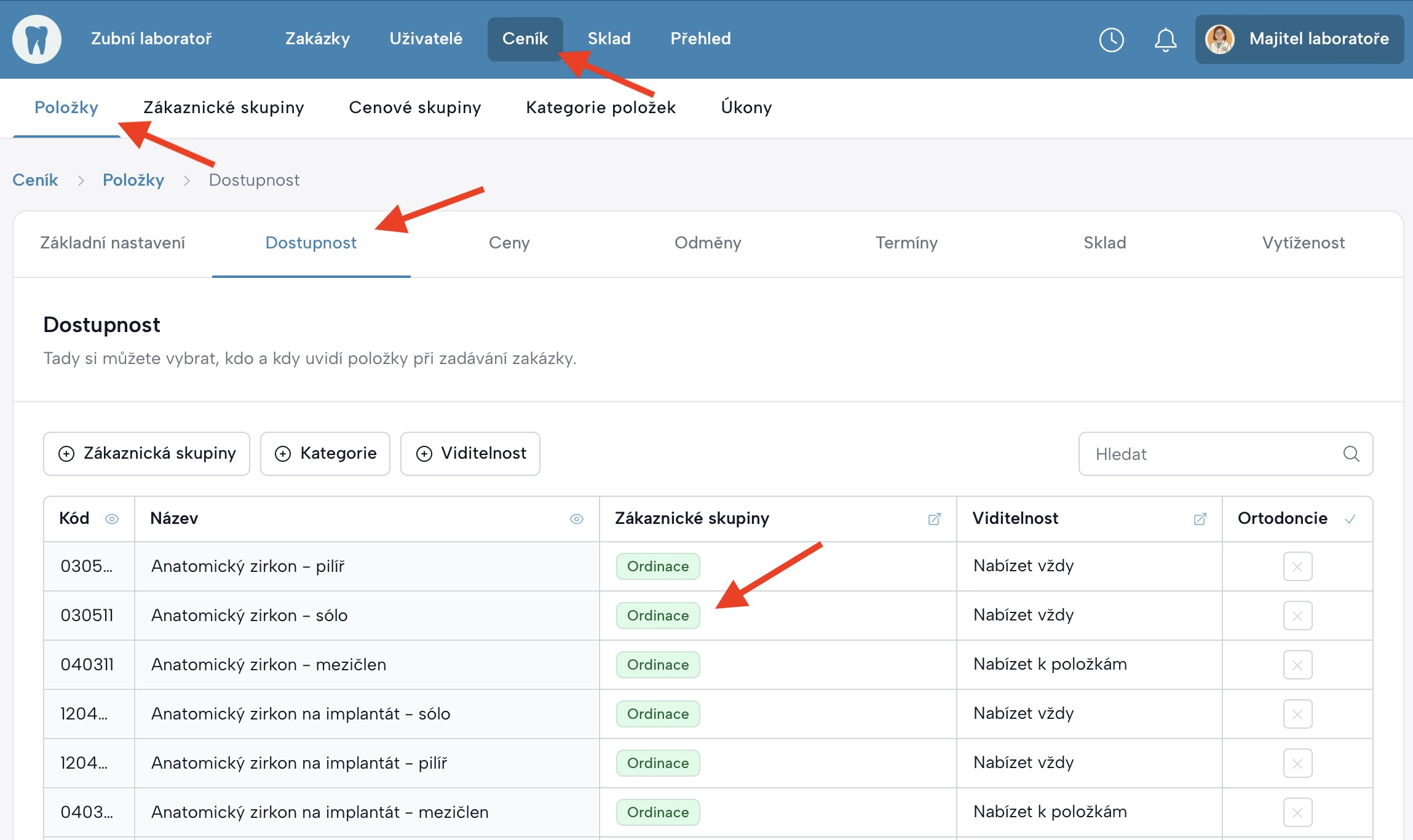Click the tooth logo icon
This screenshot has height=840, width=1413.
click(37, 39)
